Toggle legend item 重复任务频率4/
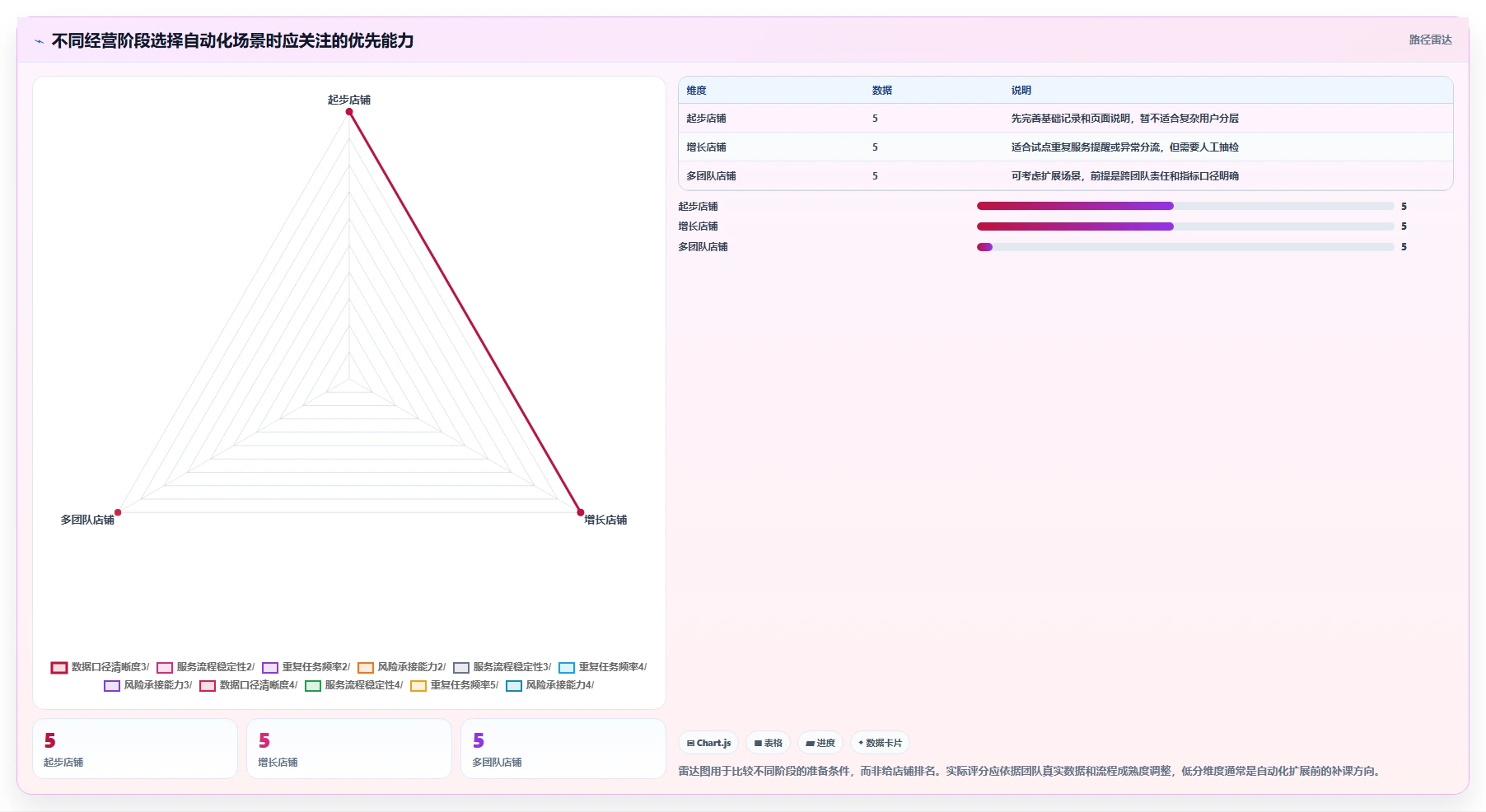 [x=603, y=667]
